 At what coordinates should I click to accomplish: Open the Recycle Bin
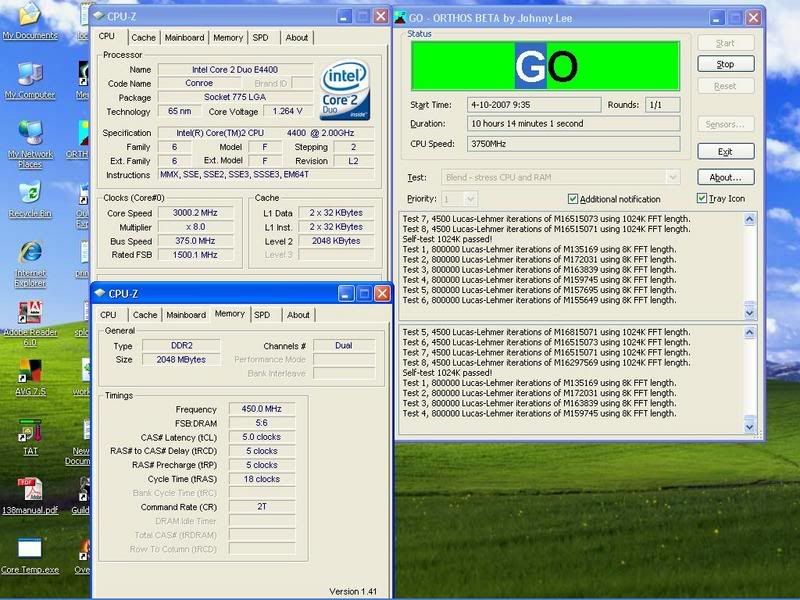point(30,199)
